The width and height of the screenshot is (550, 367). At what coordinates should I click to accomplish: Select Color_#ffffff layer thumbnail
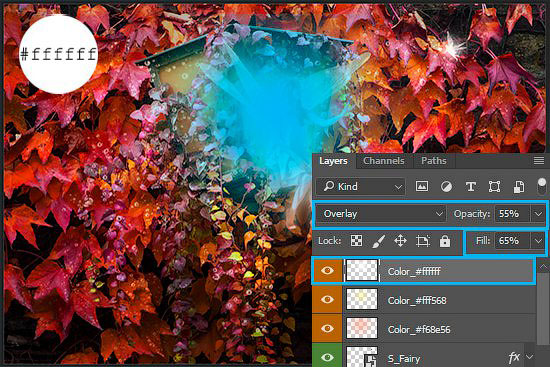pyautogui.click(x=362, y=271)
